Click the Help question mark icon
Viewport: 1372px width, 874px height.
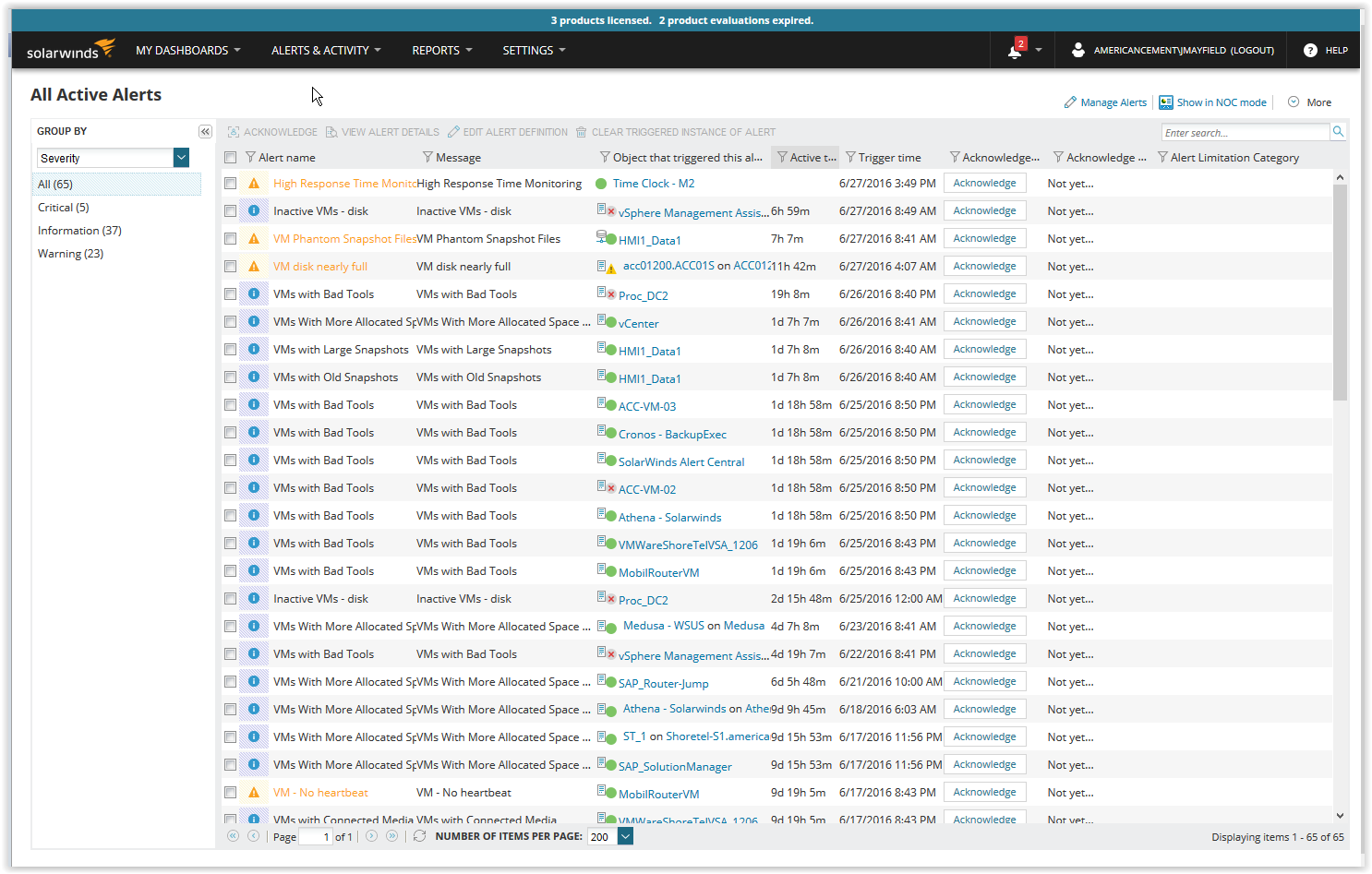[x=1310, y=50]
